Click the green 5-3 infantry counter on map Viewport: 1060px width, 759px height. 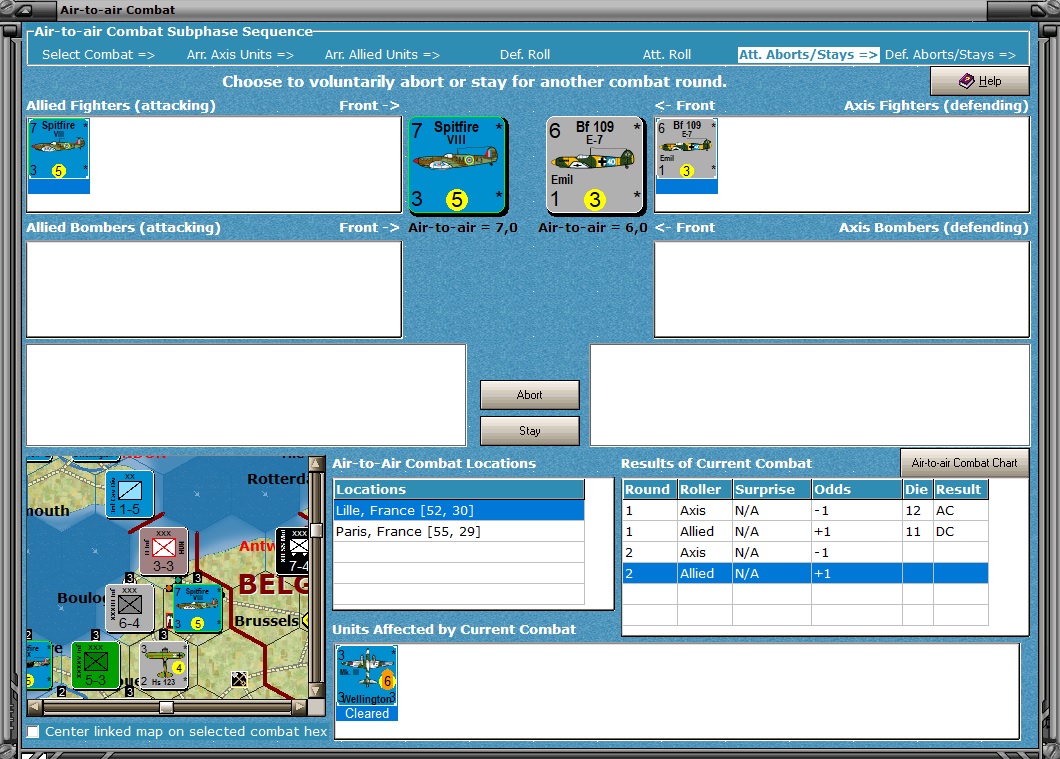[x=95, y=665]
